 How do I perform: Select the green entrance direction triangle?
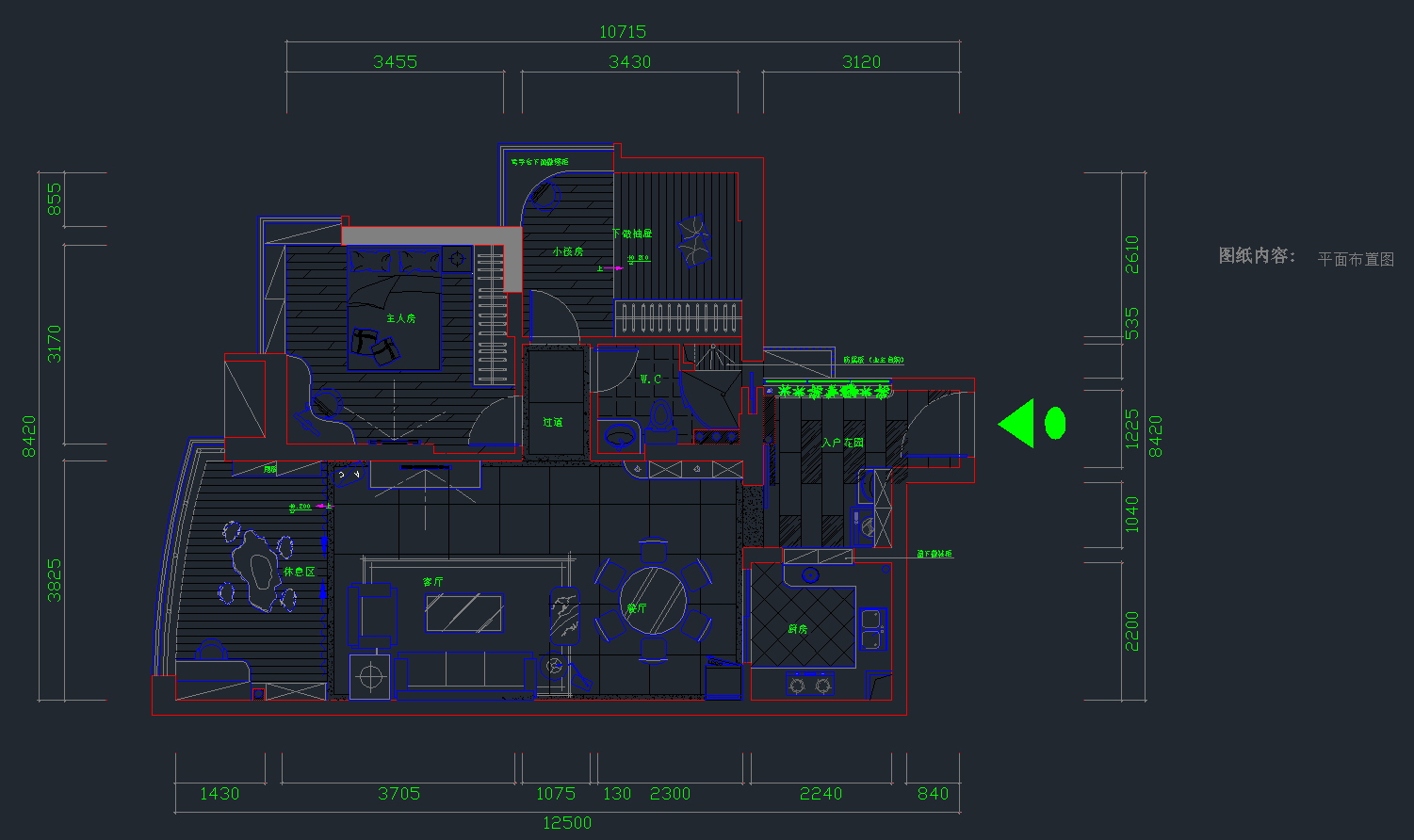tap(1018, 423)
